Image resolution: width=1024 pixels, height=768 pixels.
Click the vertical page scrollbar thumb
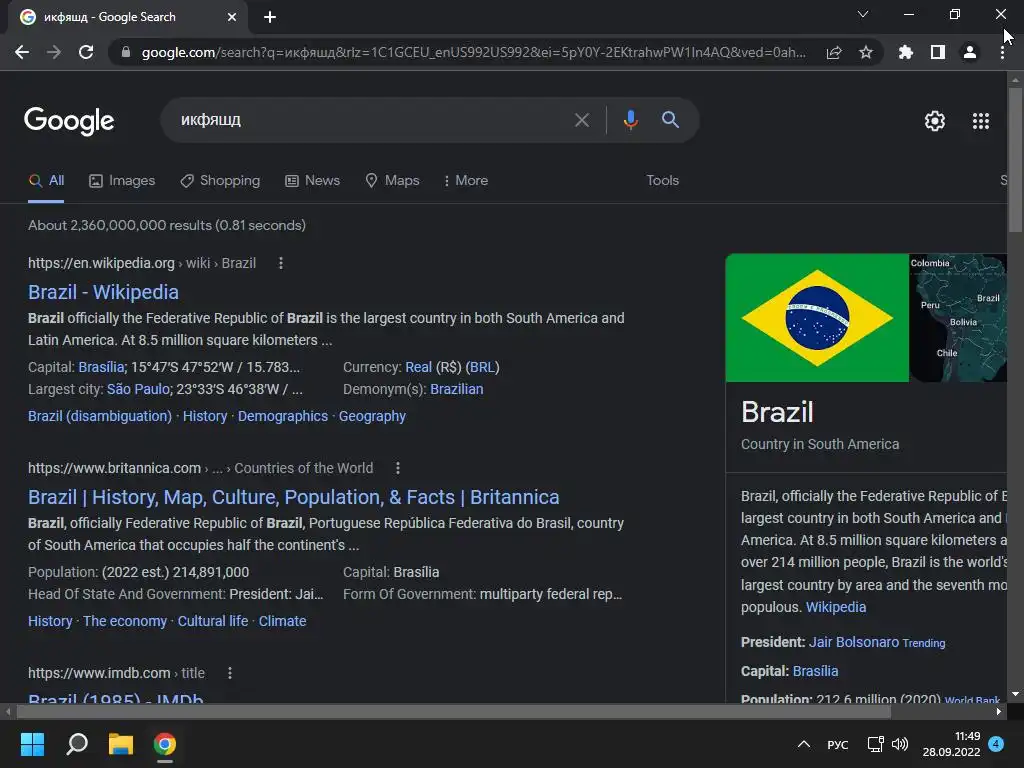click(x=1015, y=160)
